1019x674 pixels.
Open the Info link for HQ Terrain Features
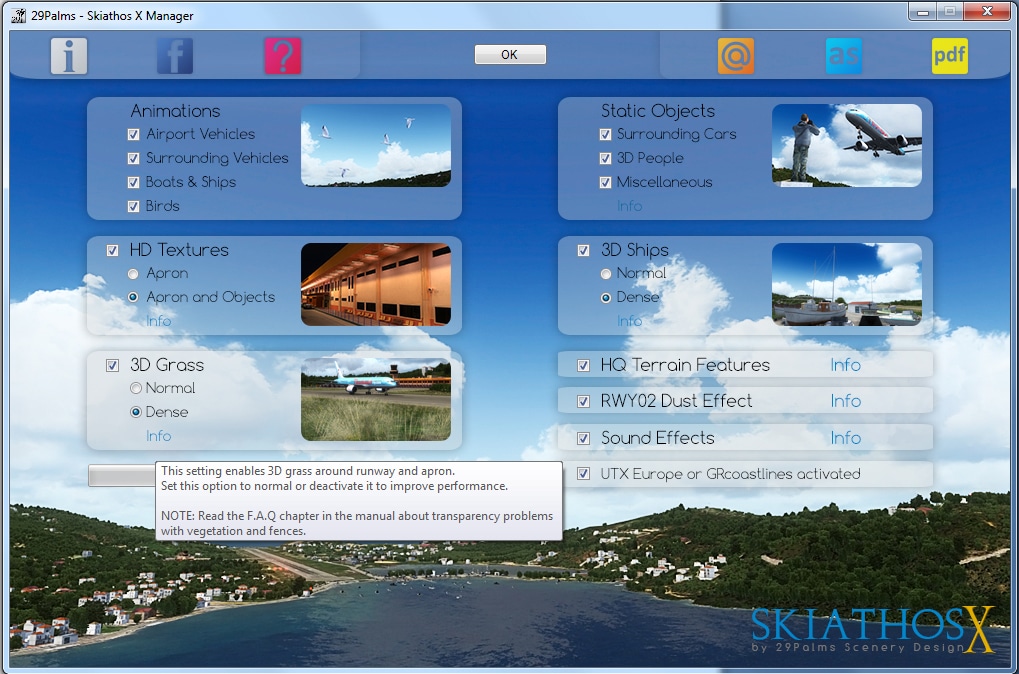(x=845, y=365)
